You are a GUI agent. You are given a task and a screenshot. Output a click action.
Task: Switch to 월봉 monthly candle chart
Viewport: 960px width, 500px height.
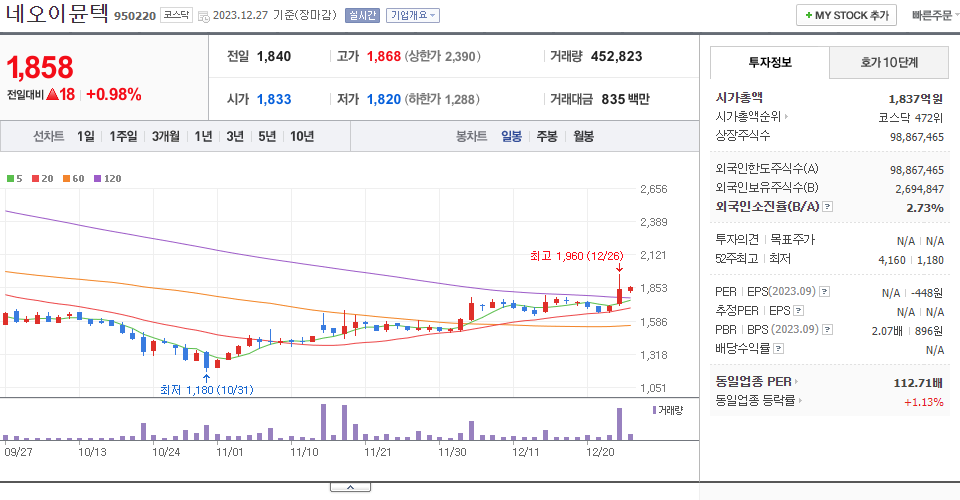click(583, 136)
